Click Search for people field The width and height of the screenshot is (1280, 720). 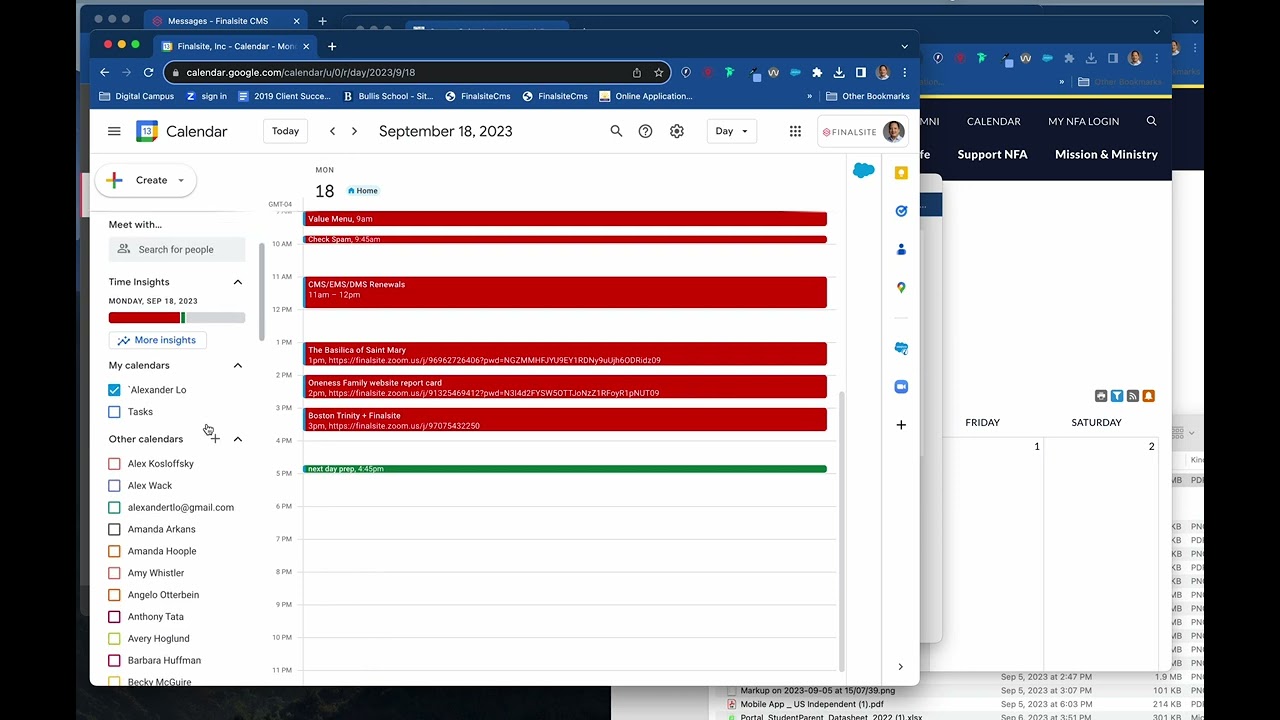tap(177, 249)
